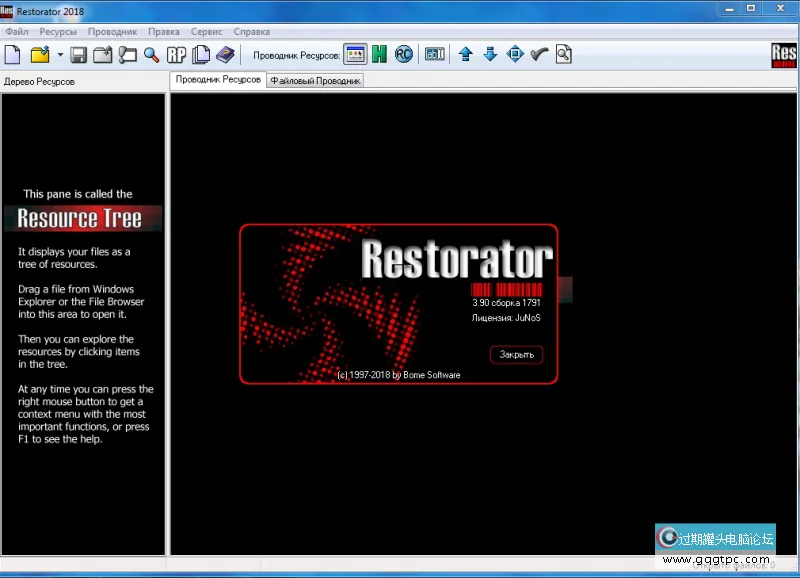Expand the Open file dropdown arrow

coord(60,54)
